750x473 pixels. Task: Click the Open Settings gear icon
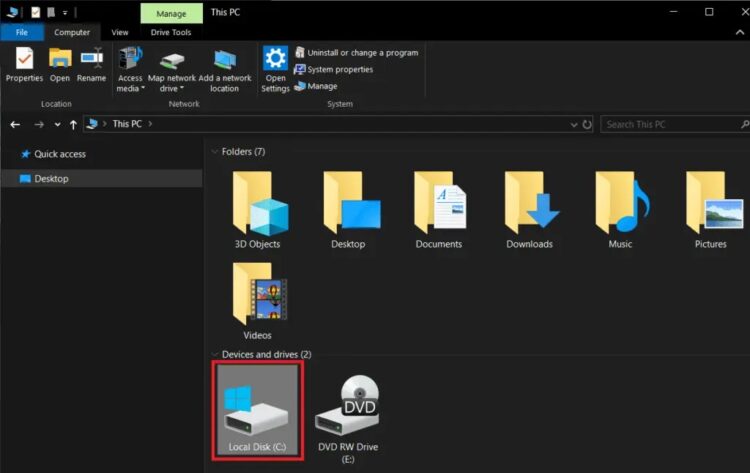tap(276, 69)
